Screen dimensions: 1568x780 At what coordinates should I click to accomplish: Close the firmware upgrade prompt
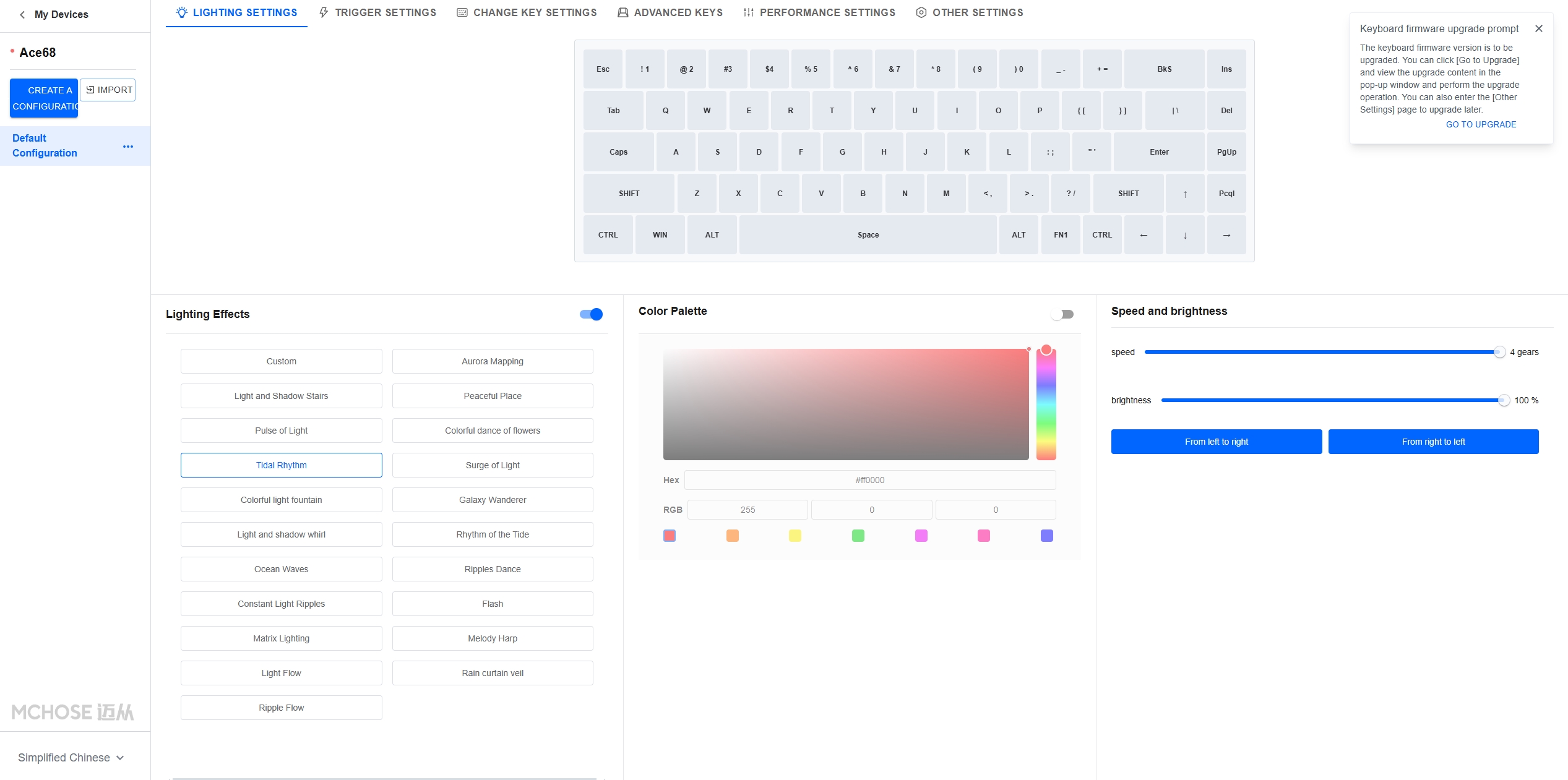(x=1539, y=28)
